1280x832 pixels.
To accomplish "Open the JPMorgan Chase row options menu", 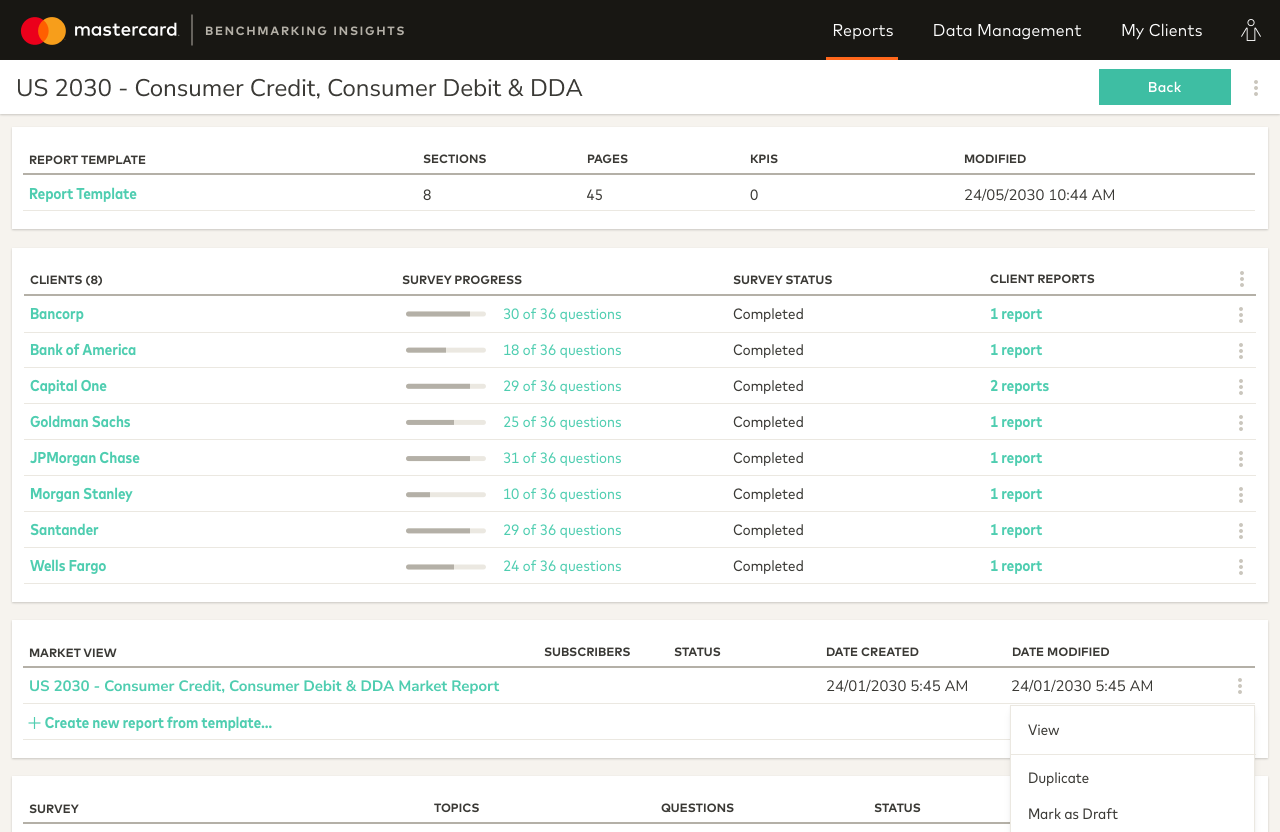I will pyautogui.click(x=1241, y=459).
